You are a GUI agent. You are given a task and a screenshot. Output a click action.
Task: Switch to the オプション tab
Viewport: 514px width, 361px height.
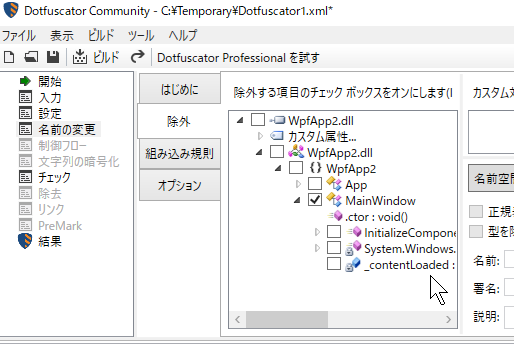180,185
